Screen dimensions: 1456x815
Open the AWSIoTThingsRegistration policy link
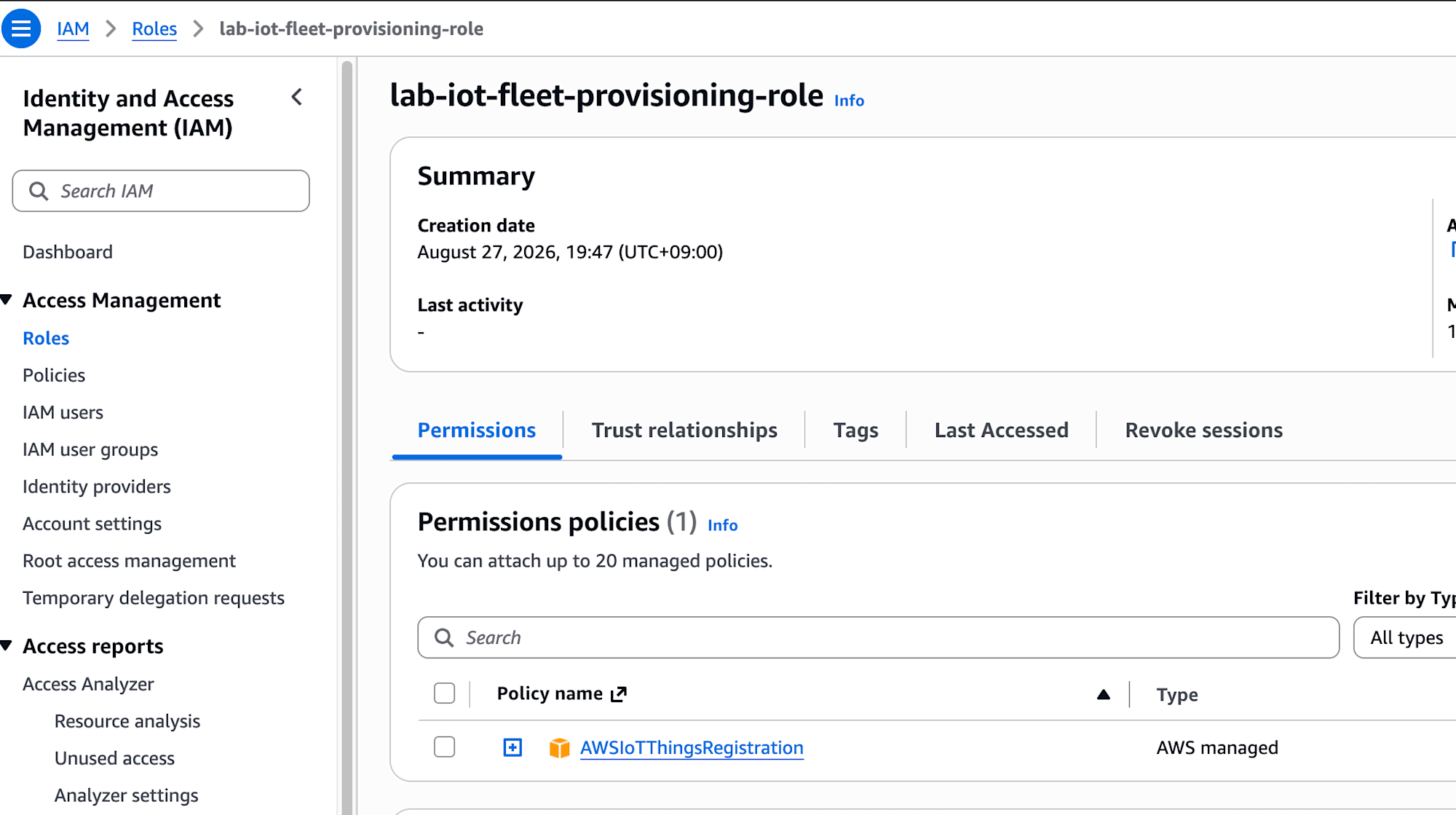pos(692,748)
